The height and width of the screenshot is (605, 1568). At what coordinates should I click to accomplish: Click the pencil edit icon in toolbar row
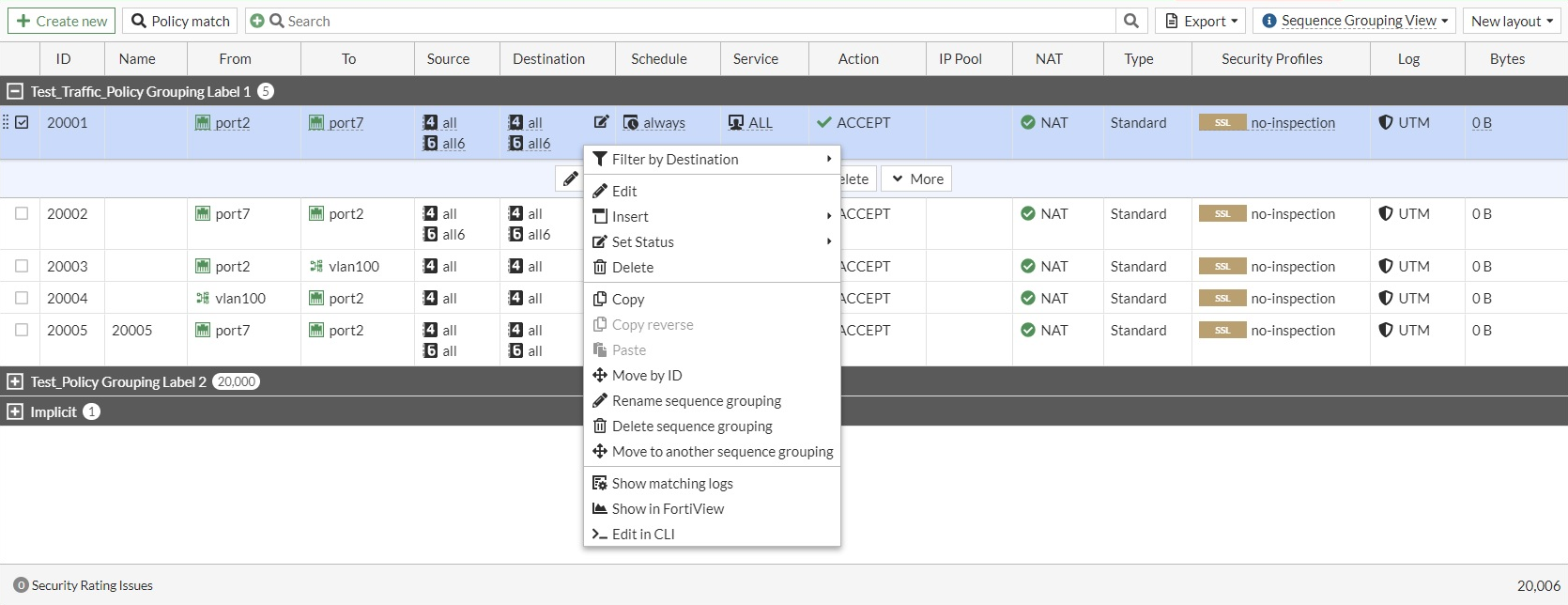click(570, 178)
